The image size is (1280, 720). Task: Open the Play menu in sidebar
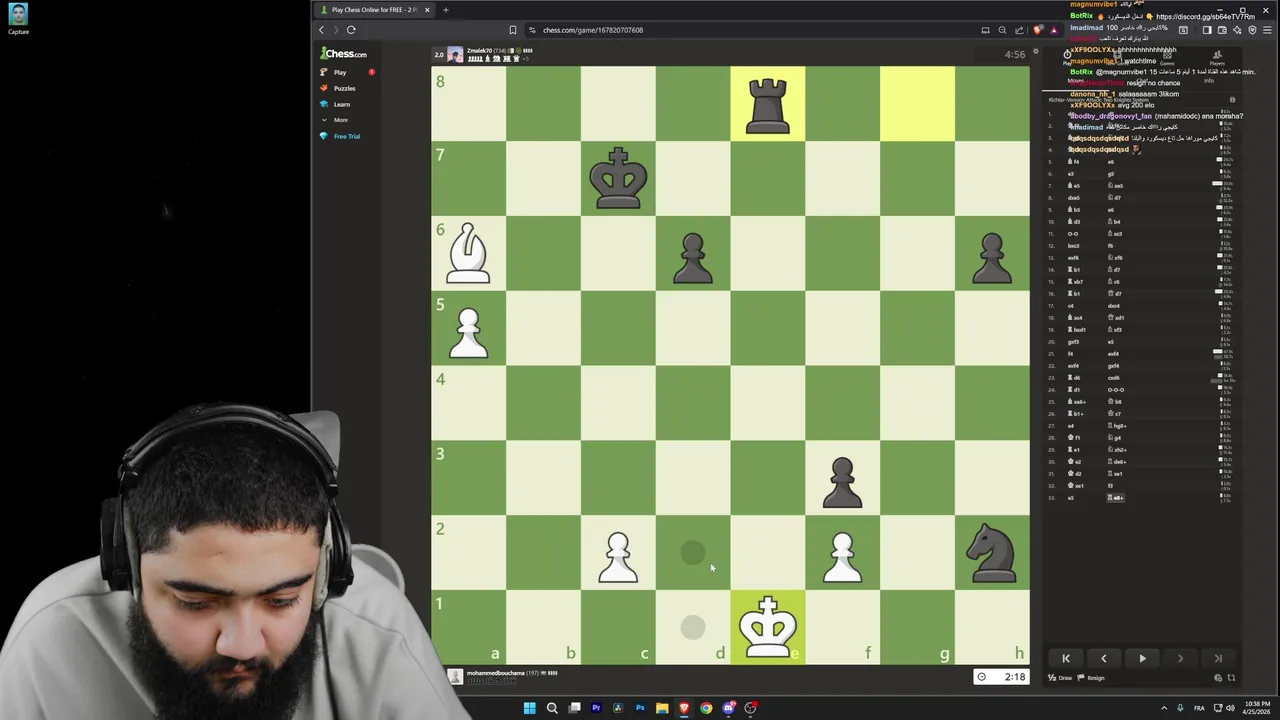click(x=340, y=72)
